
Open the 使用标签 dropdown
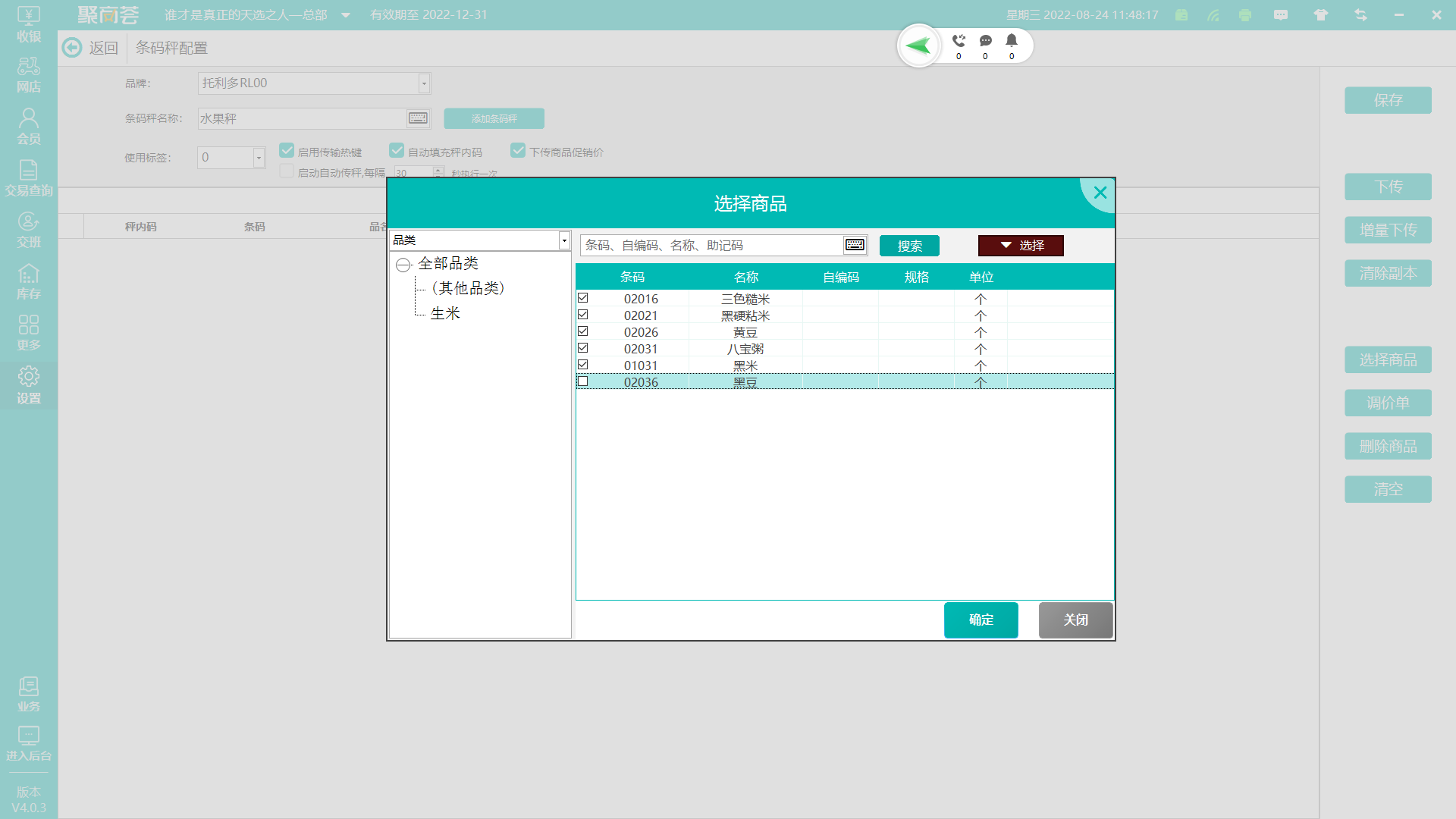[x=259, y=158]
